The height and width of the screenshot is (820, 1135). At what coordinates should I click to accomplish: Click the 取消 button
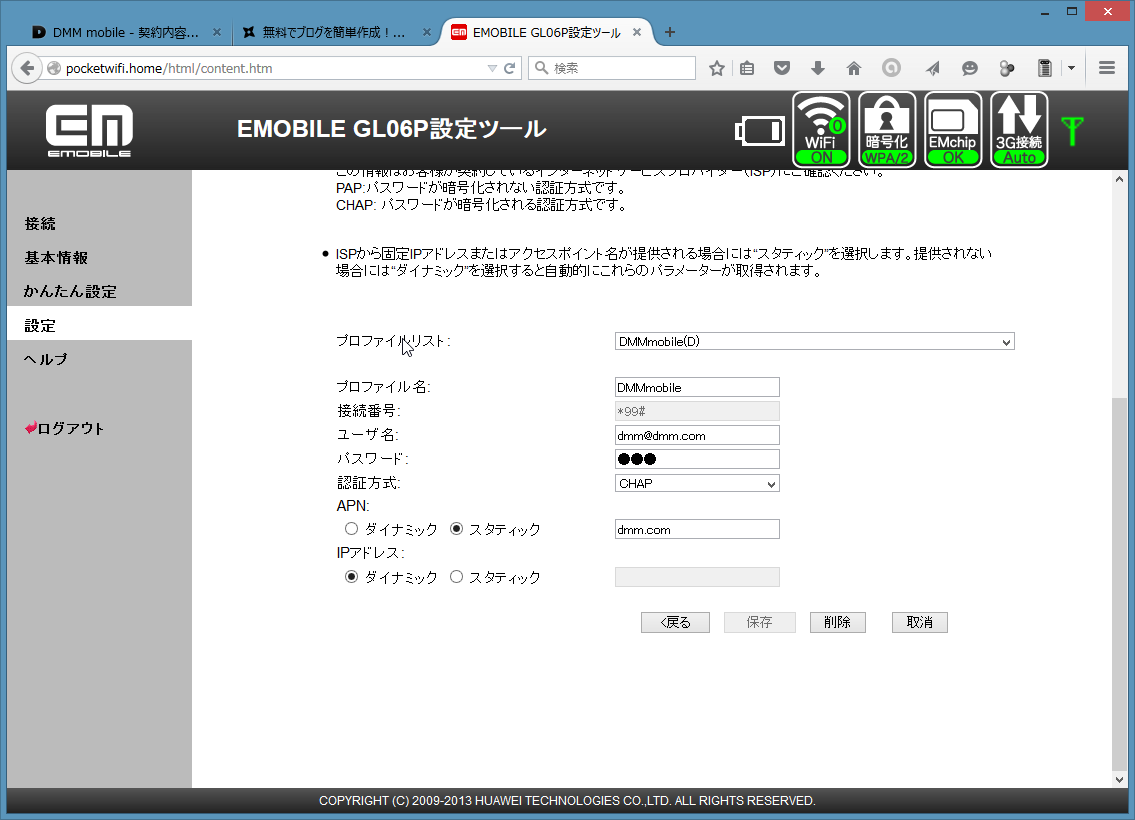click(919, 622)
